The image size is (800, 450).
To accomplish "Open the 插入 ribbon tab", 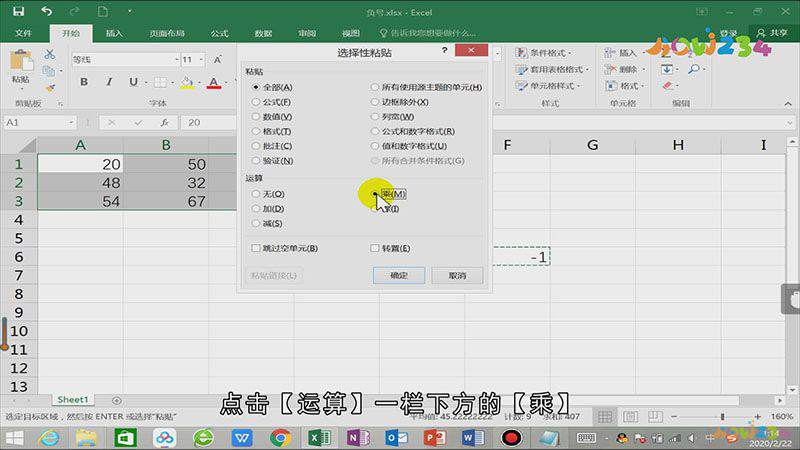I will [x=114, y=33].
